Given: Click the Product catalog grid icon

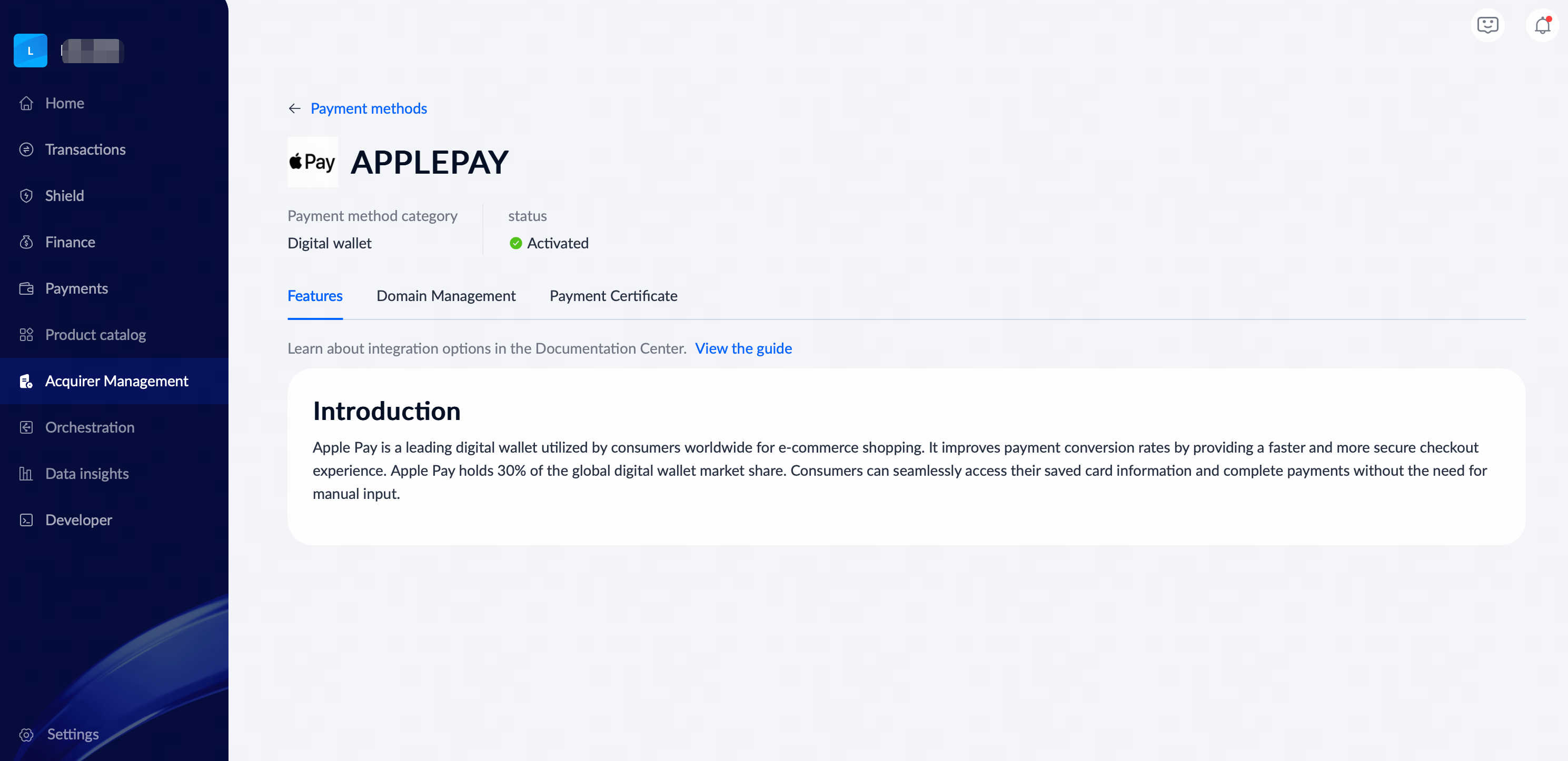Looking at the screenshot, I should click(26, 335).
